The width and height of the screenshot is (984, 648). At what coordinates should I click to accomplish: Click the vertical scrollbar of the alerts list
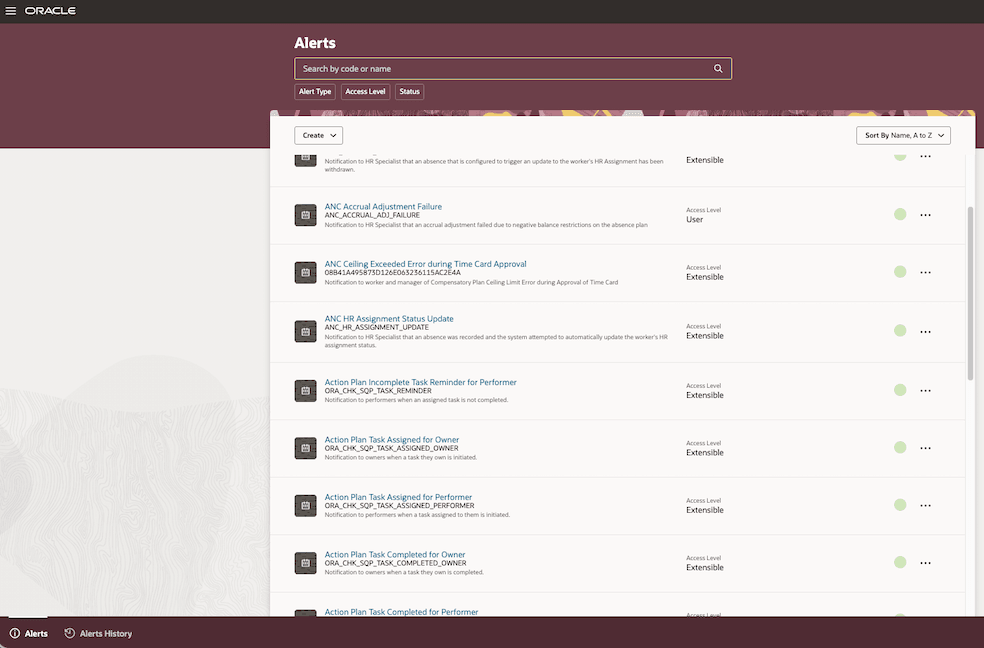click(x=970, y=293)
